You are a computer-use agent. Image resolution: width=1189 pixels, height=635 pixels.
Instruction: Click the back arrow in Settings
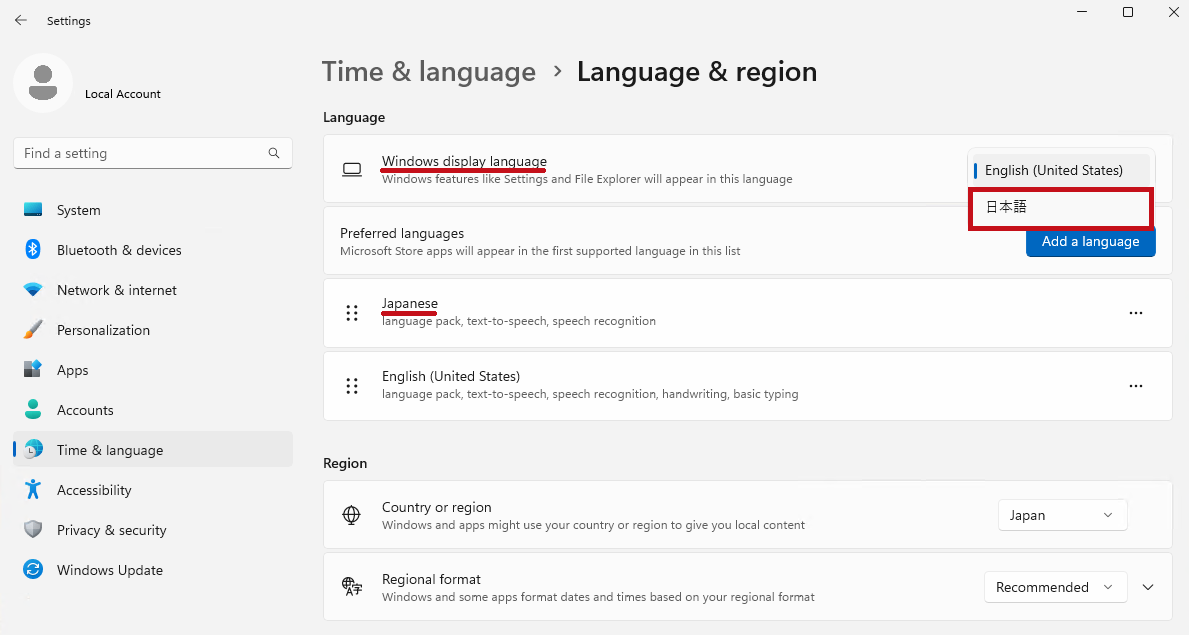tap(20, 20)
